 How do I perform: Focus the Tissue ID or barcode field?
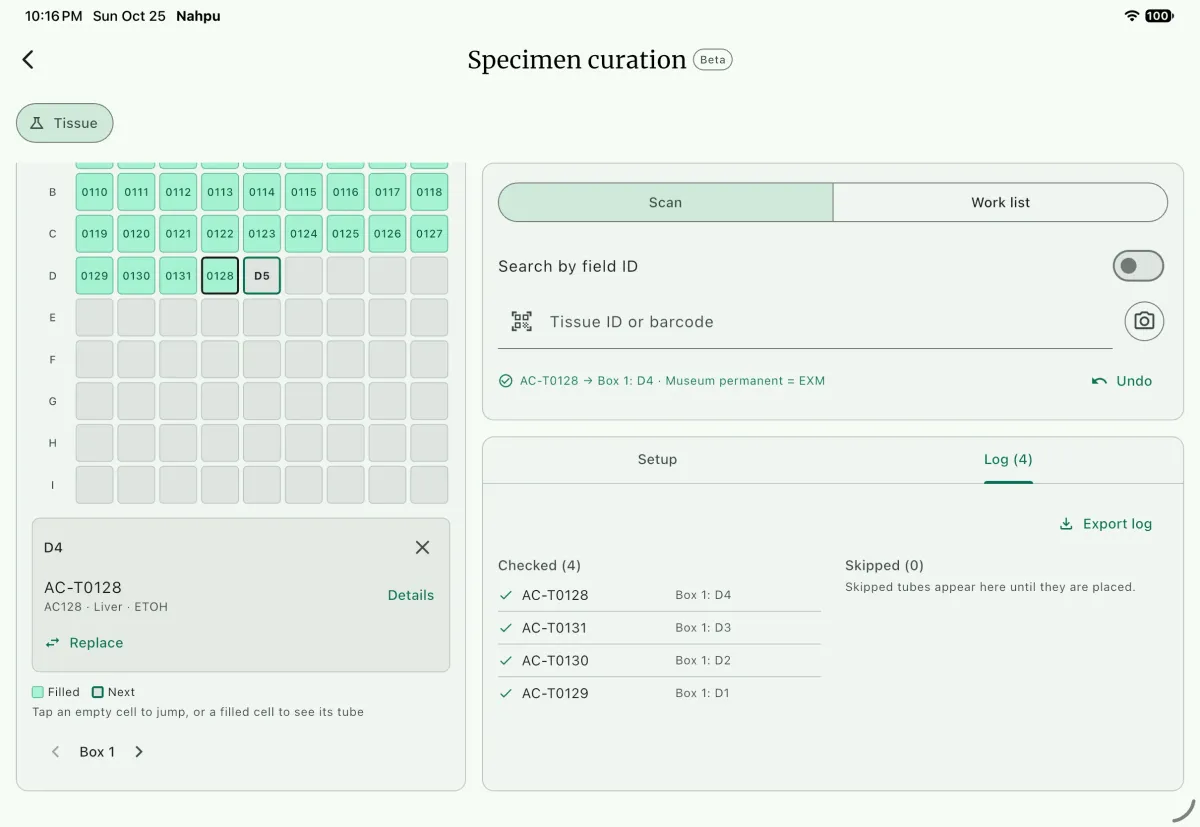pyautogui.click(x=804, y=322)
